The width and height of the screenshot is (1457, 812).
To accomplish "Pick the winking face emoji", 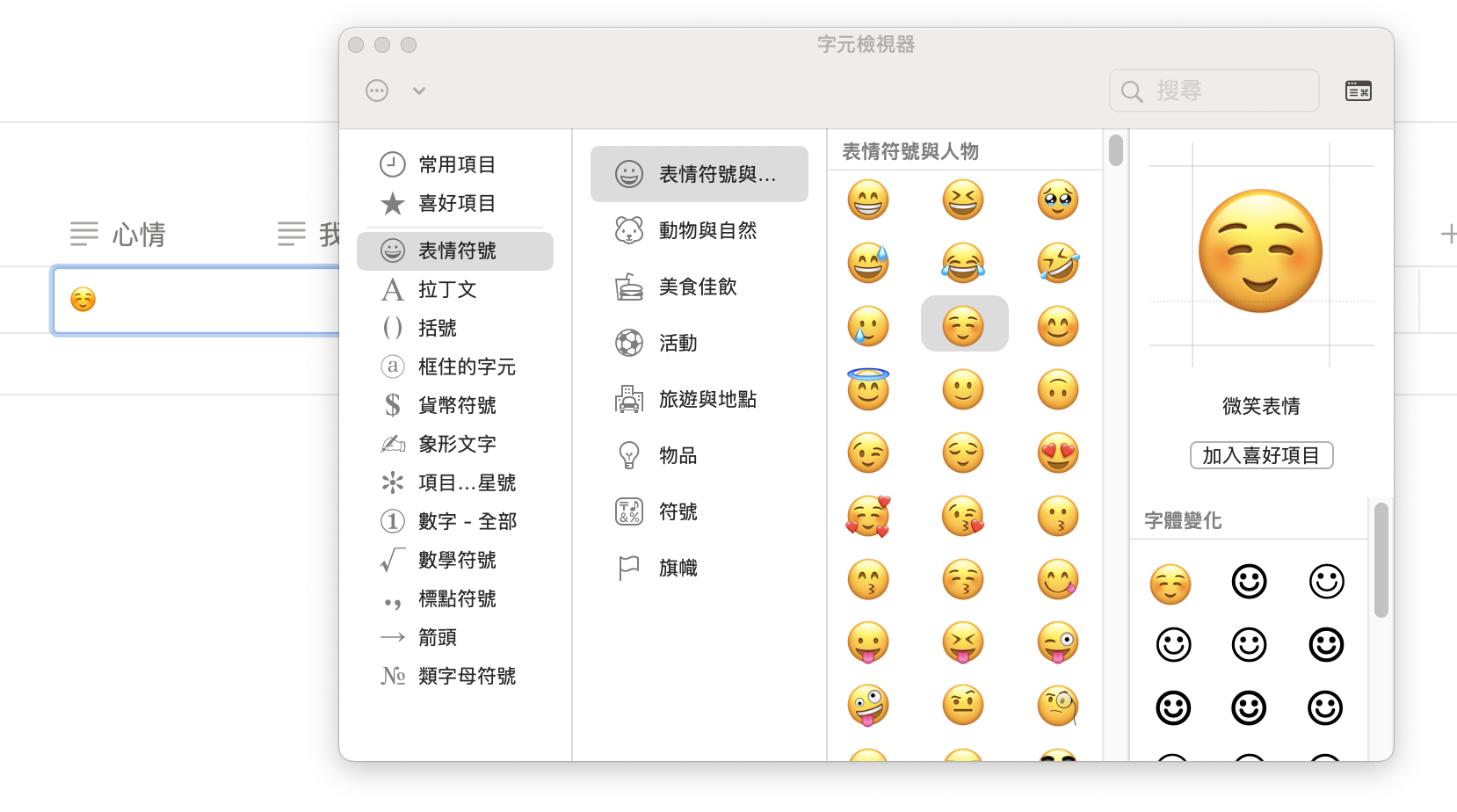I will coord(868,453).
